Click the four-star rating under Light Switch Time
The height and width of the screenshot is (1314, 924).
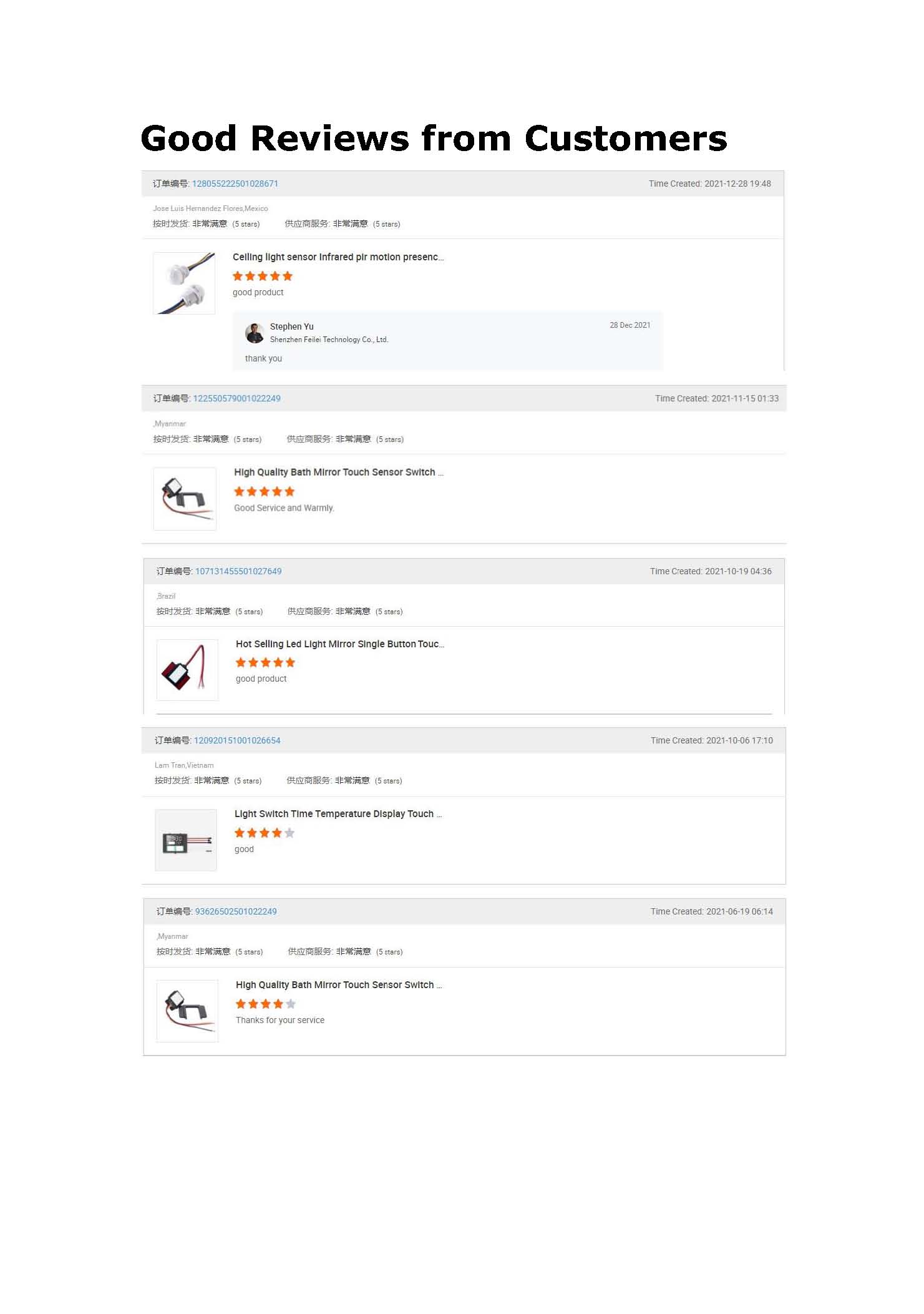265,833
